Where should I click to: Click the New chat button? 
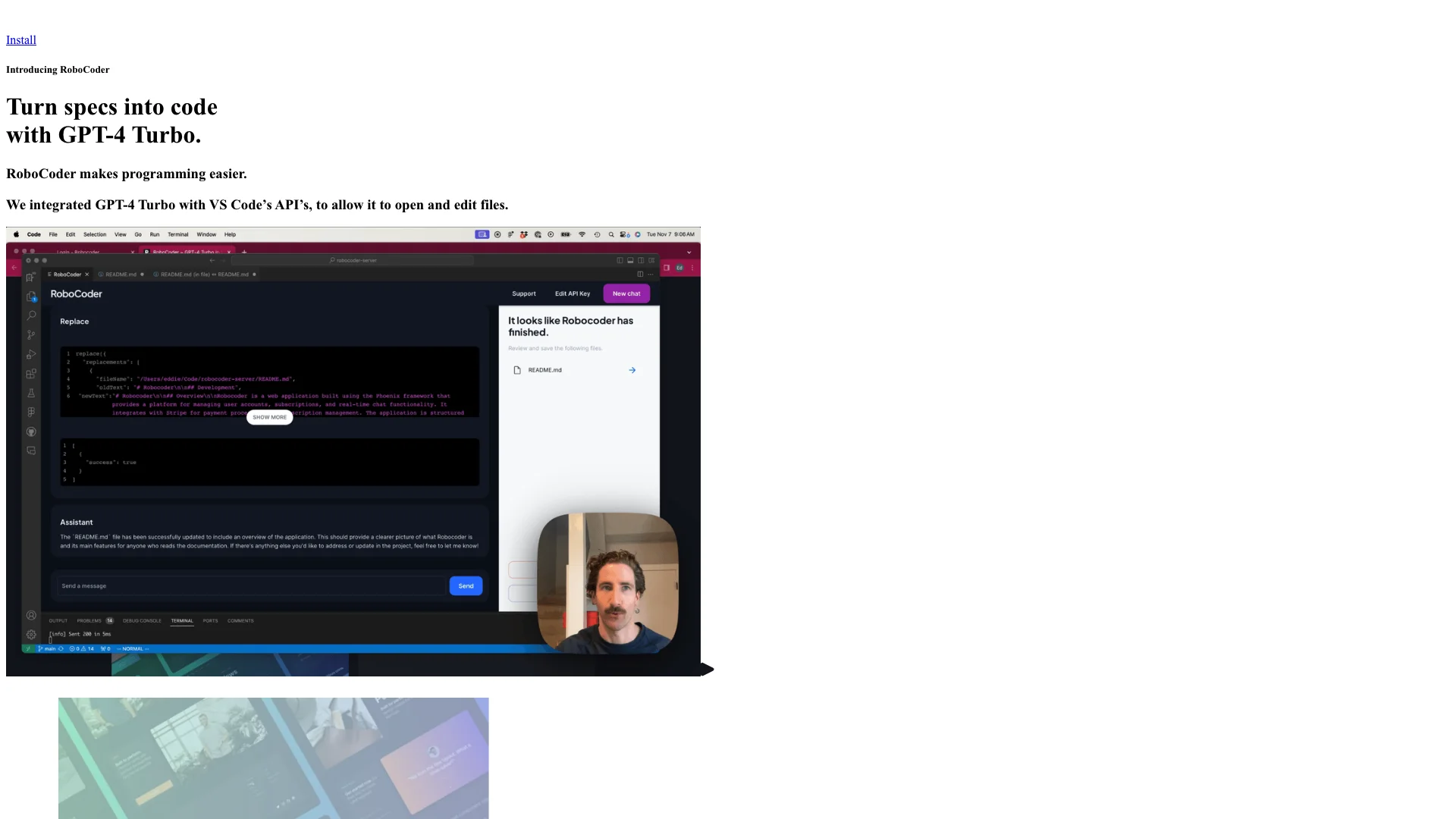tap(626, 293)
